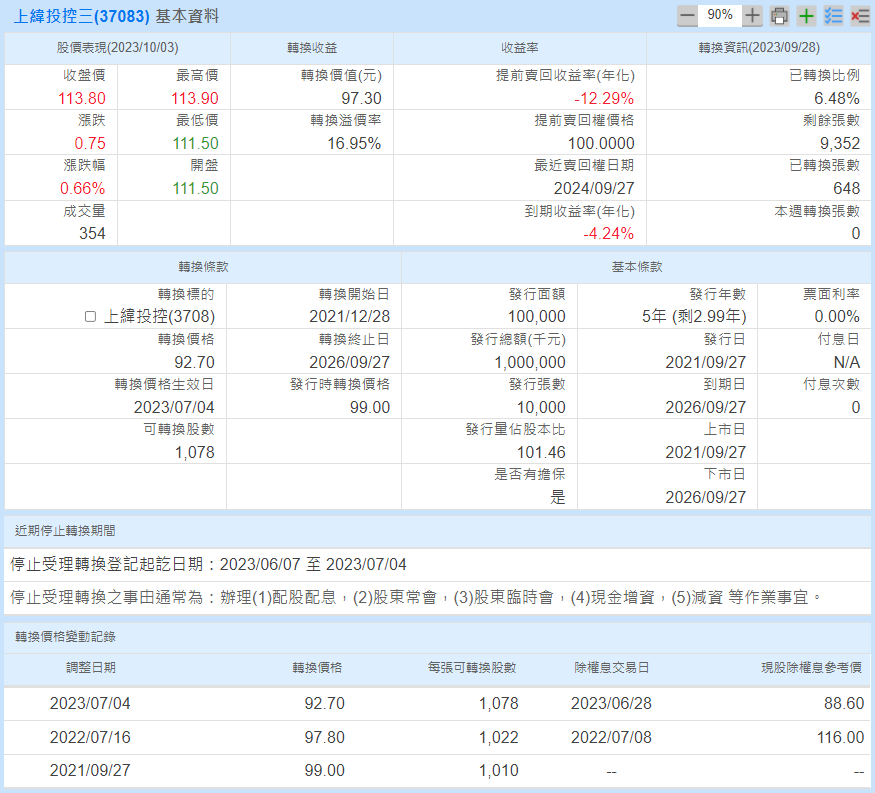Click the 轉換條款 section header
875x793 pixels.
point(203,267)
